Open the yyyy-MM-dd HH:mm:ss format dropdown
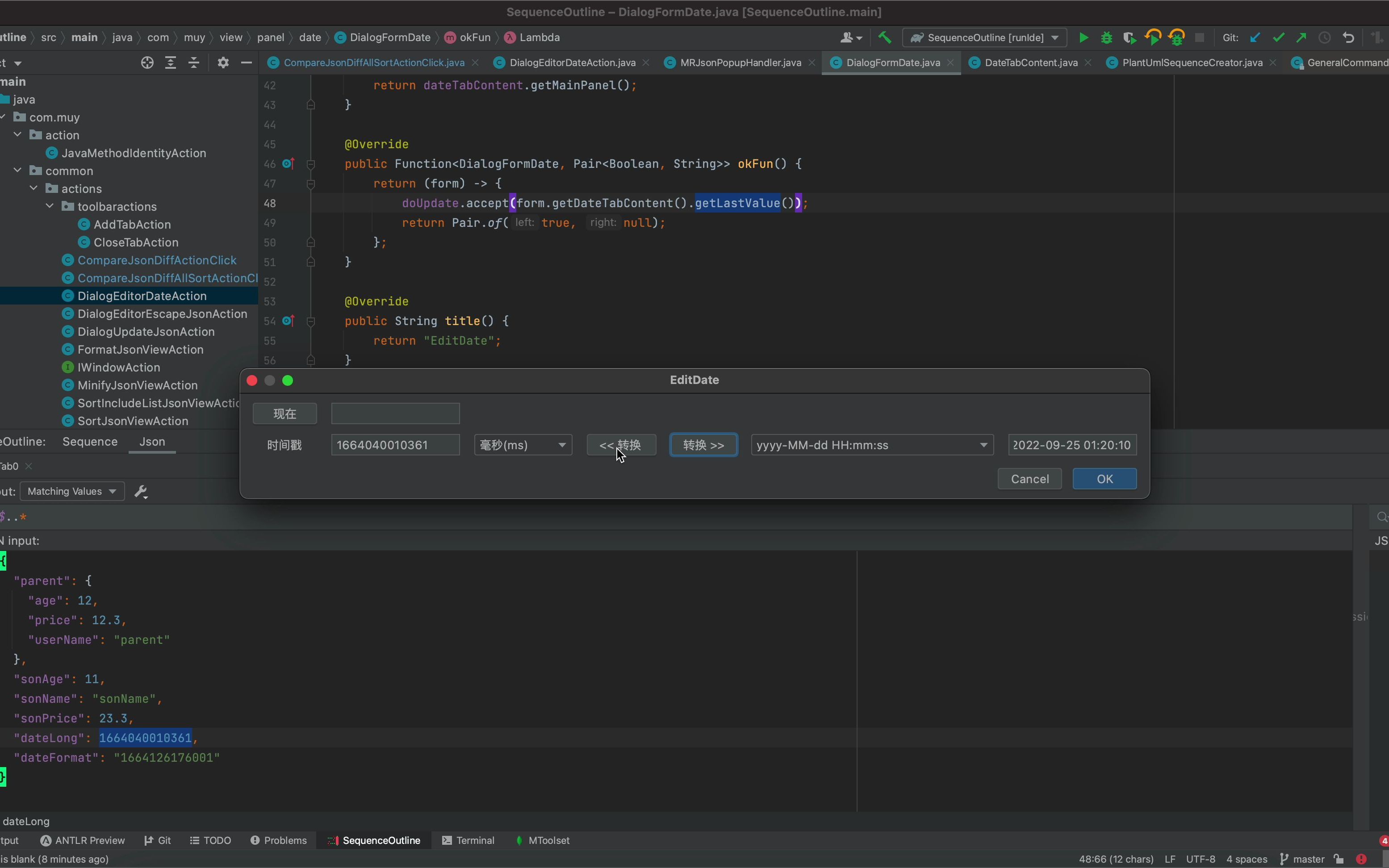The height and width of the screenshot is (868, 1389). (872, 445)
